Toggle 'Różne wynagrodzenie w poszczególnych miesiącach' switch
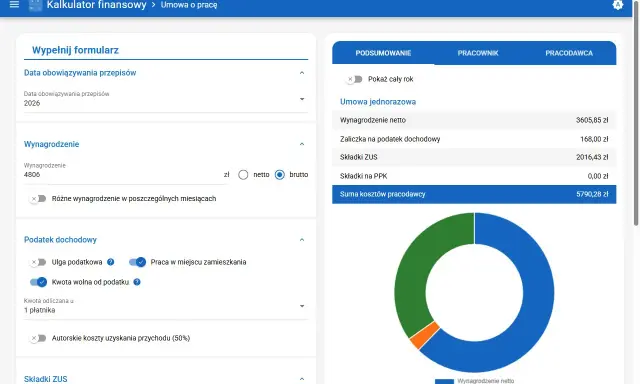 coord(38,199)
